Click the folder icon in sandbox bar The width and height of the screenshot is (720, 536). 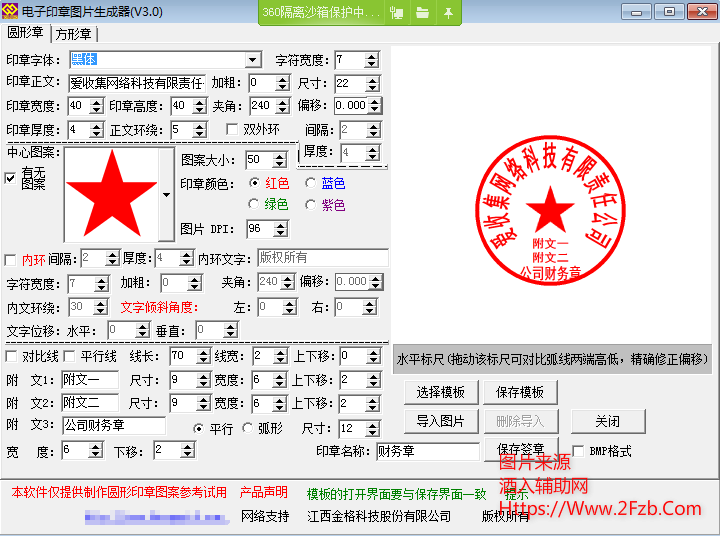(x=423, y=12)
